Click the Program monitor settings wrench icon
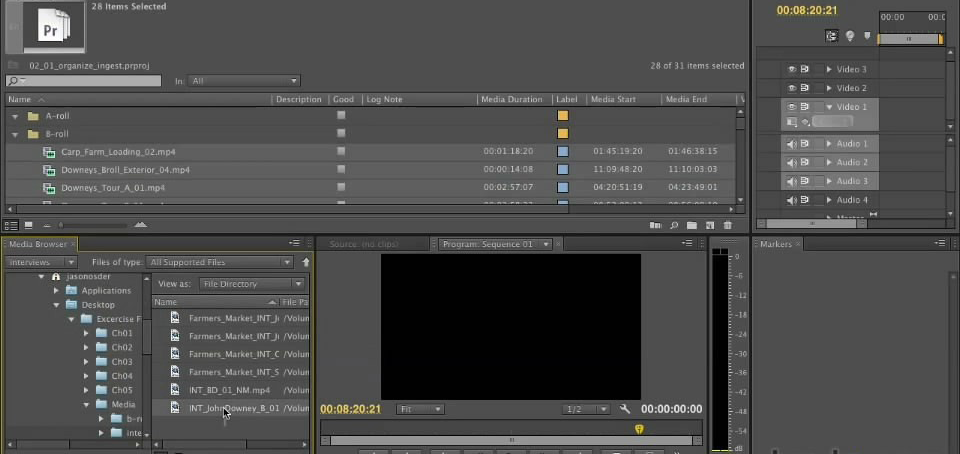 625,409
